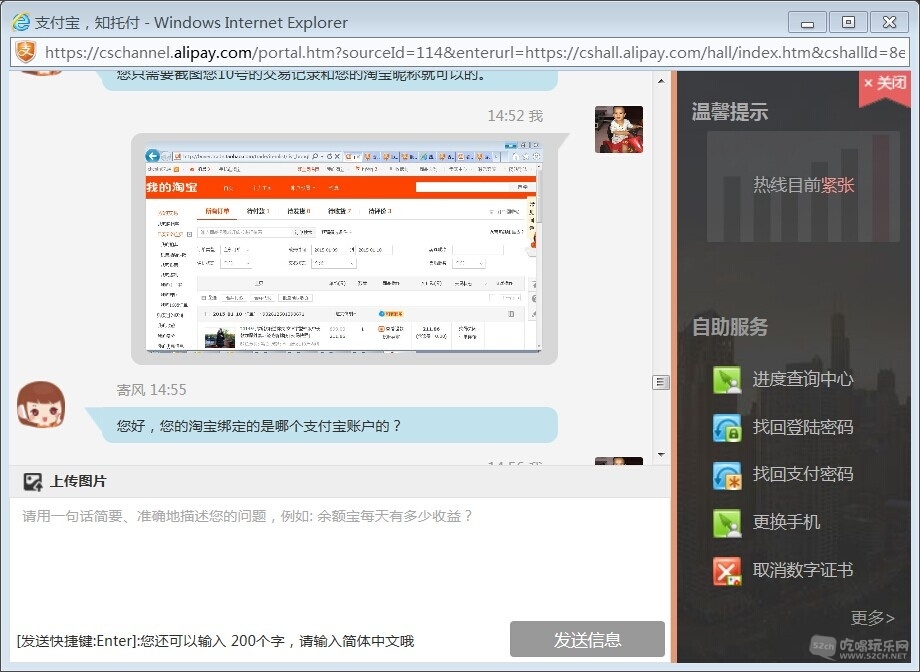The image size is (920, 672).
Task: Click the 寄风 14:55 sender label
Action: click(x=151, y=390)
